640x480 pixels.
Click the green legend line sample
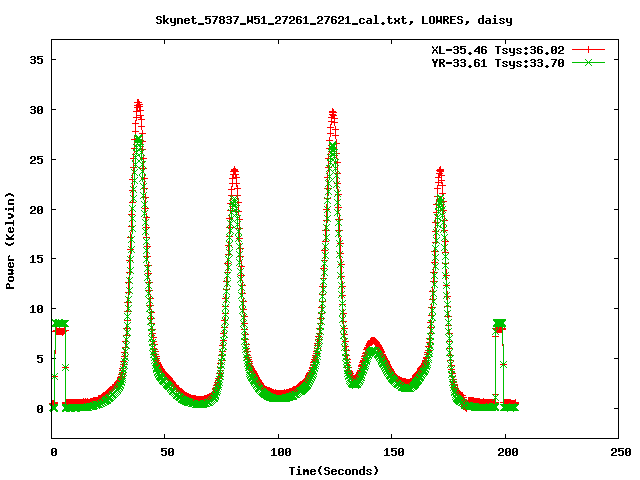[x=588, y=62]
